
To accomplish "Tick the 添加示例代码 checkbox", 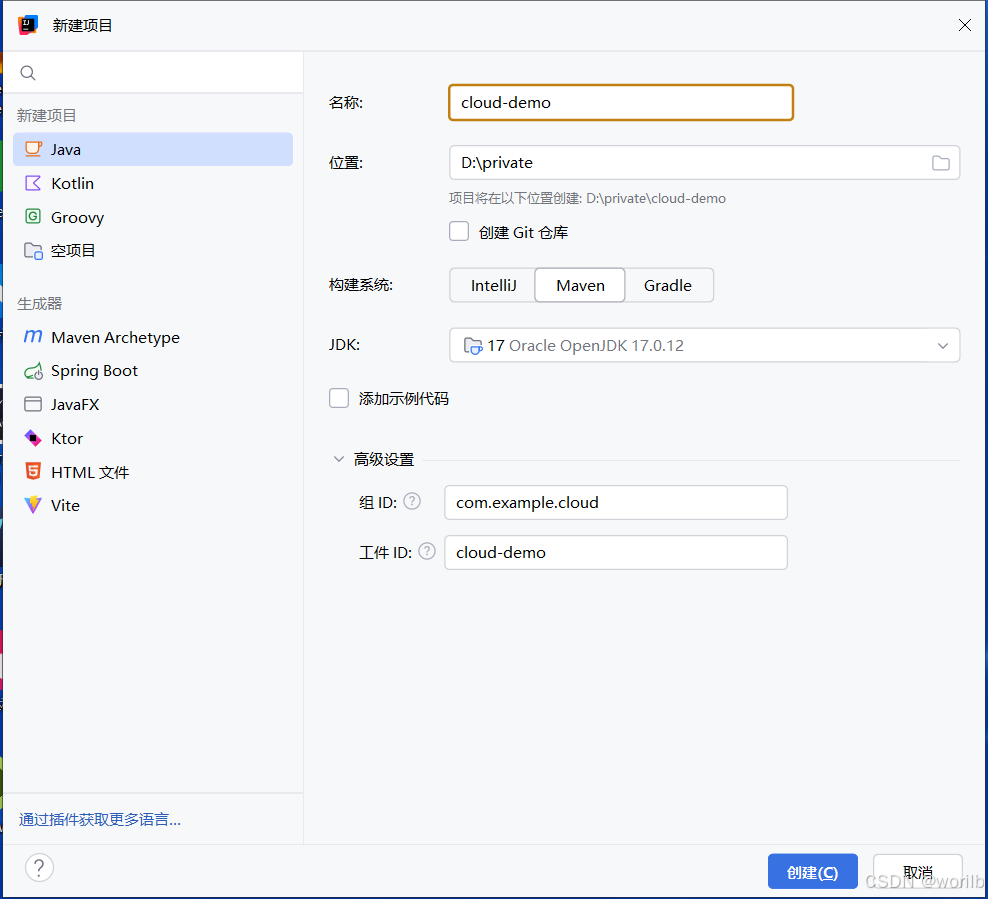I will (x=339, y=398).
